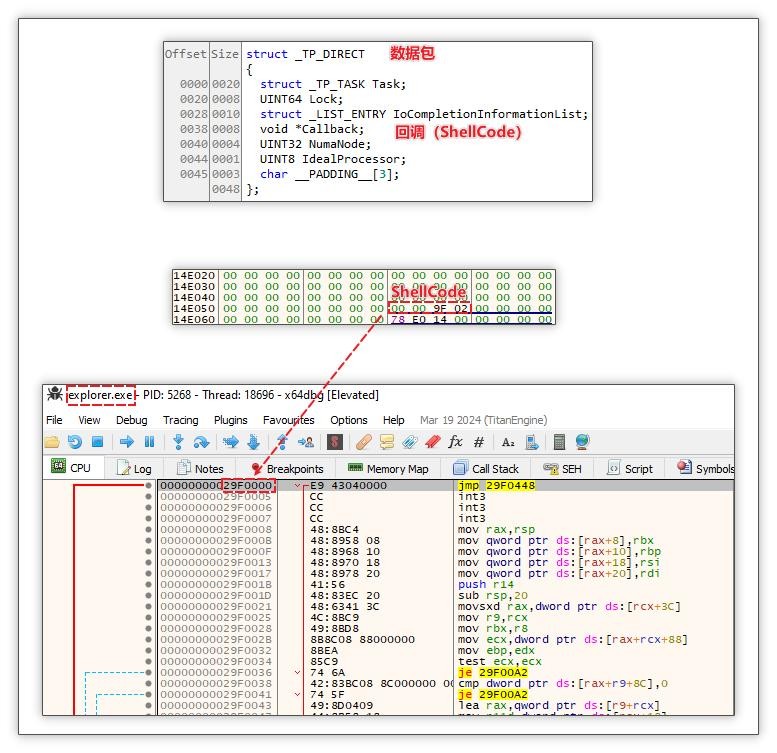
Task: Restart debugging with the circular arrow icon
Action: click(75, 442)
